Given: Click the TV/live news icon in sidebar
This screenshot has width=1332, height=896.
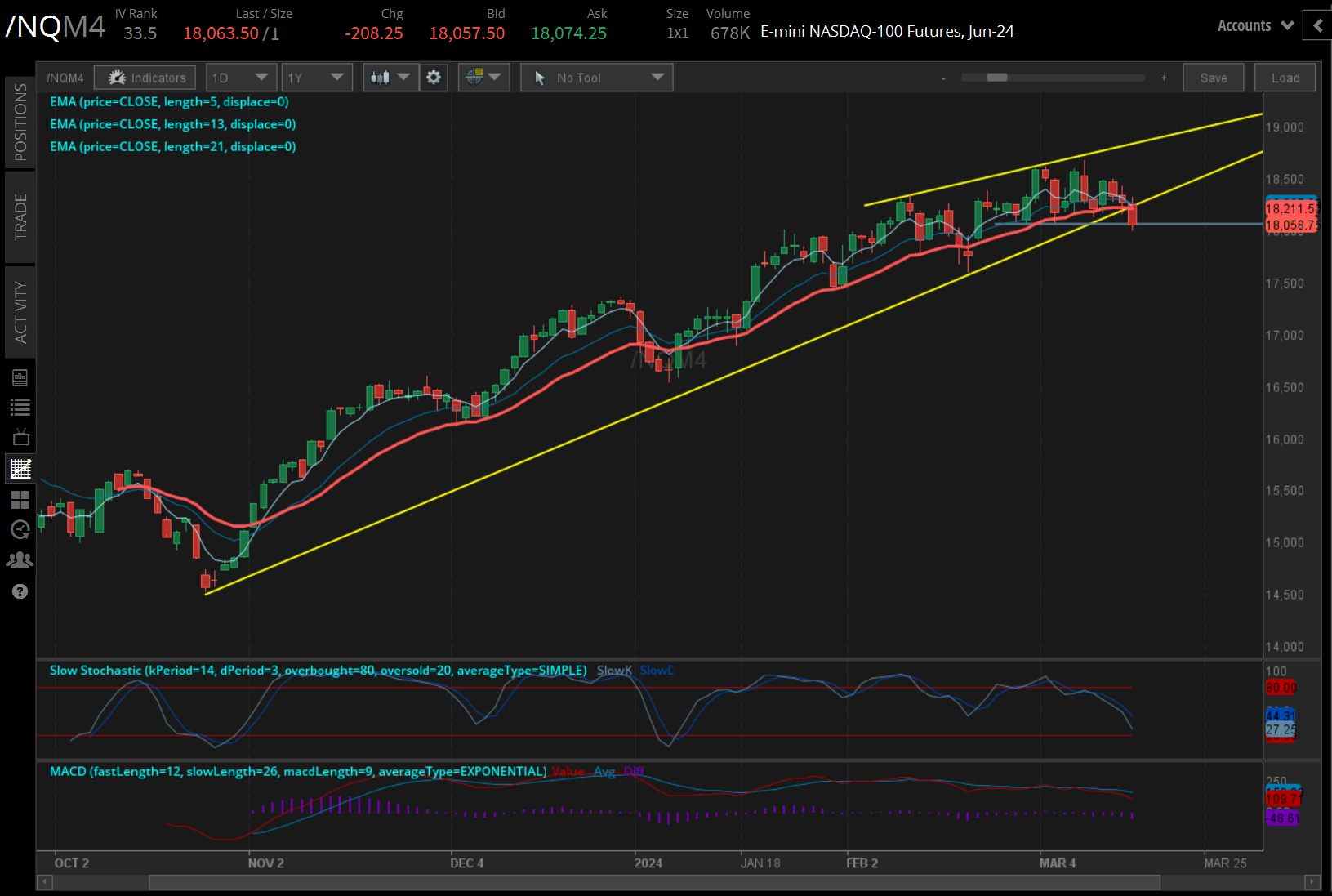Looking at the screenshot, I should pyautogui.click(x=20, y=437).
